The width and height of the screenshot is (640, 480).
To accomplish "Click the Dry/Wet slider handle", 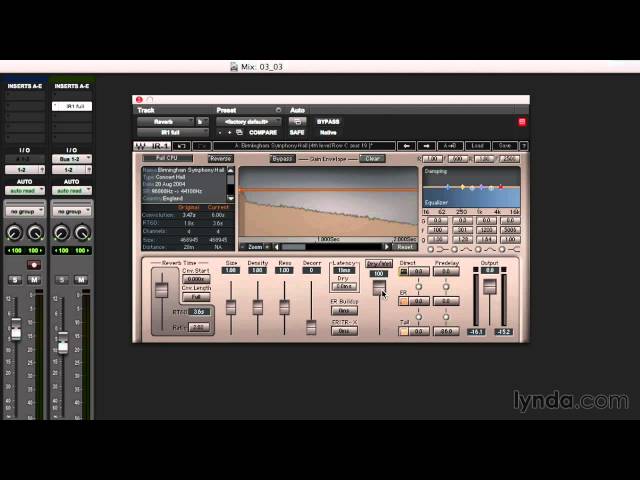I will [x=379, y=288].
